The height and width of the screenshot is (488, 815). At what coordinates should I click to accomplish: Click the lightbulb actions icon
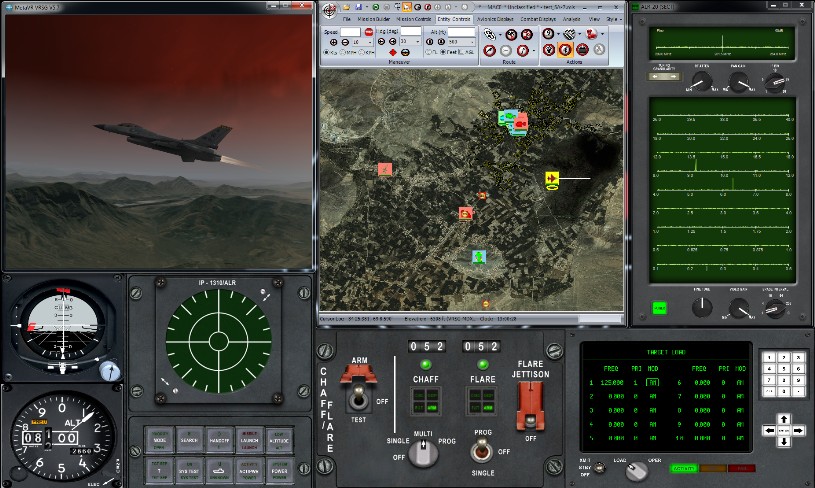(549, 49)
